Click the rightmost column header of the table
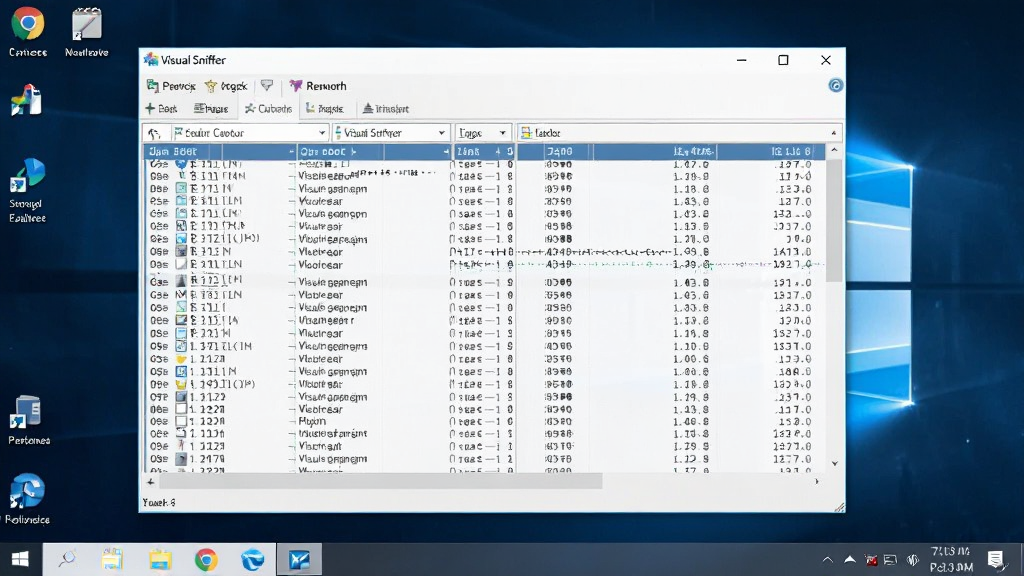This screenshot has height=576, width=1024. (771, 152)
